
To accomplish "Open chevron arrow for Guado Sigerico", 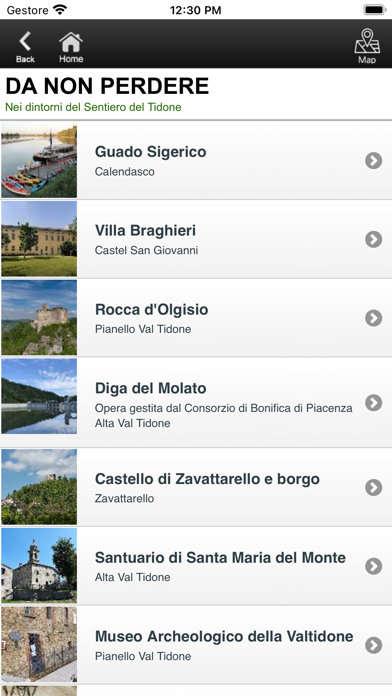I will click(374, 161).
